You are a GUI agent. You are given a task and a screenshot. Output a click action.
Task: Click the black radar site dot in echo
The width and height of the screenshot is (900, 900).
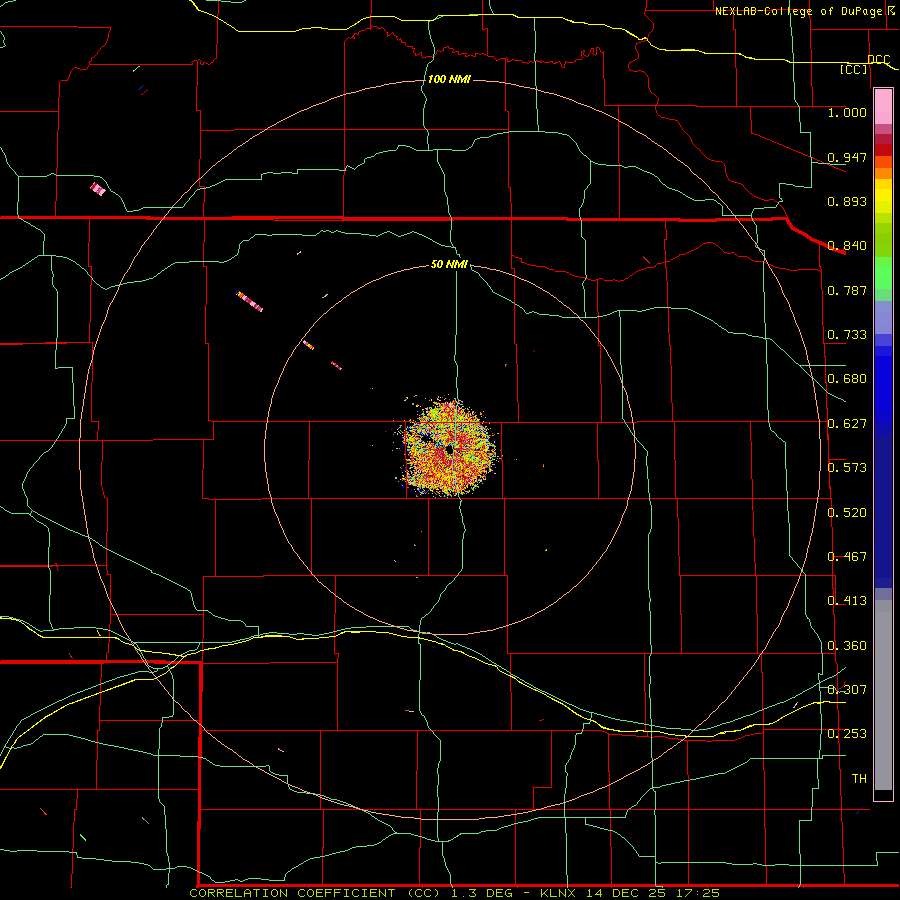[449, 451]
